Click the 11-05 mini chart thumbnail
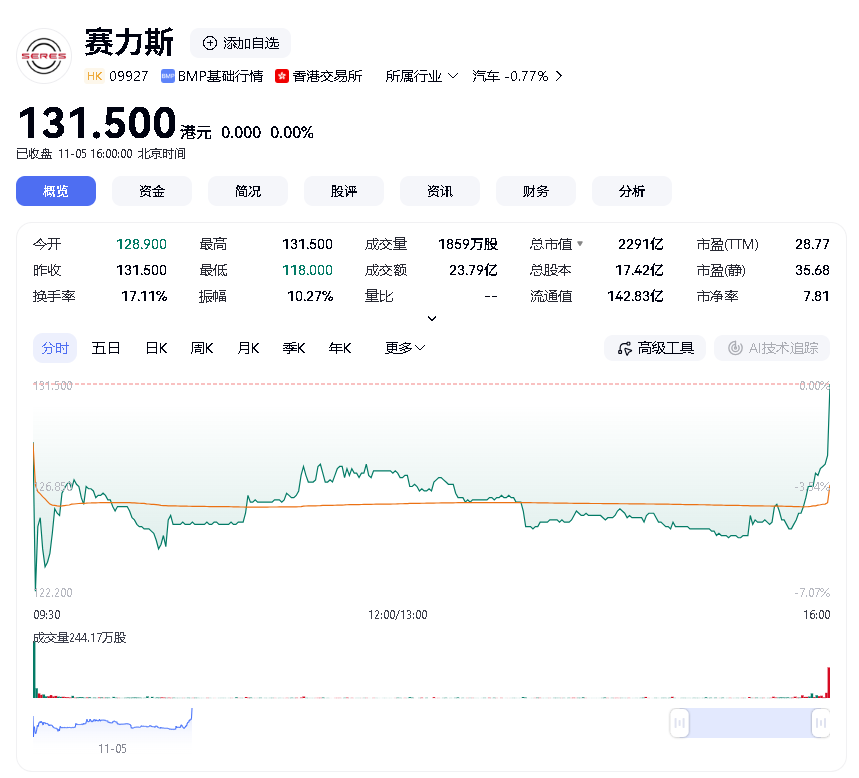This screenshot has height=778, width=859. click(112, 724)
